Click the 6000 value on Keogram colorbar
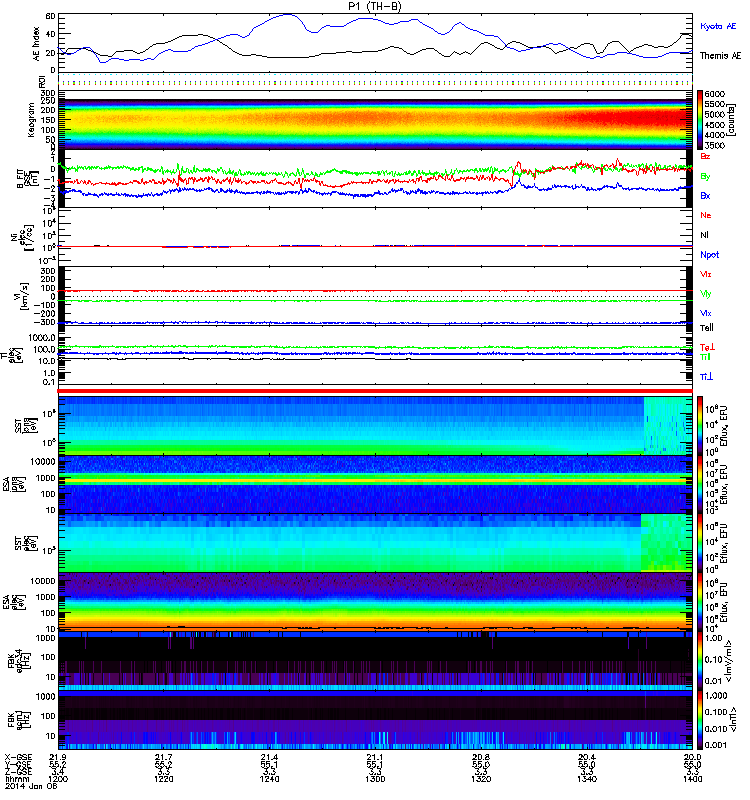750x800 pixels. (714, 94)
